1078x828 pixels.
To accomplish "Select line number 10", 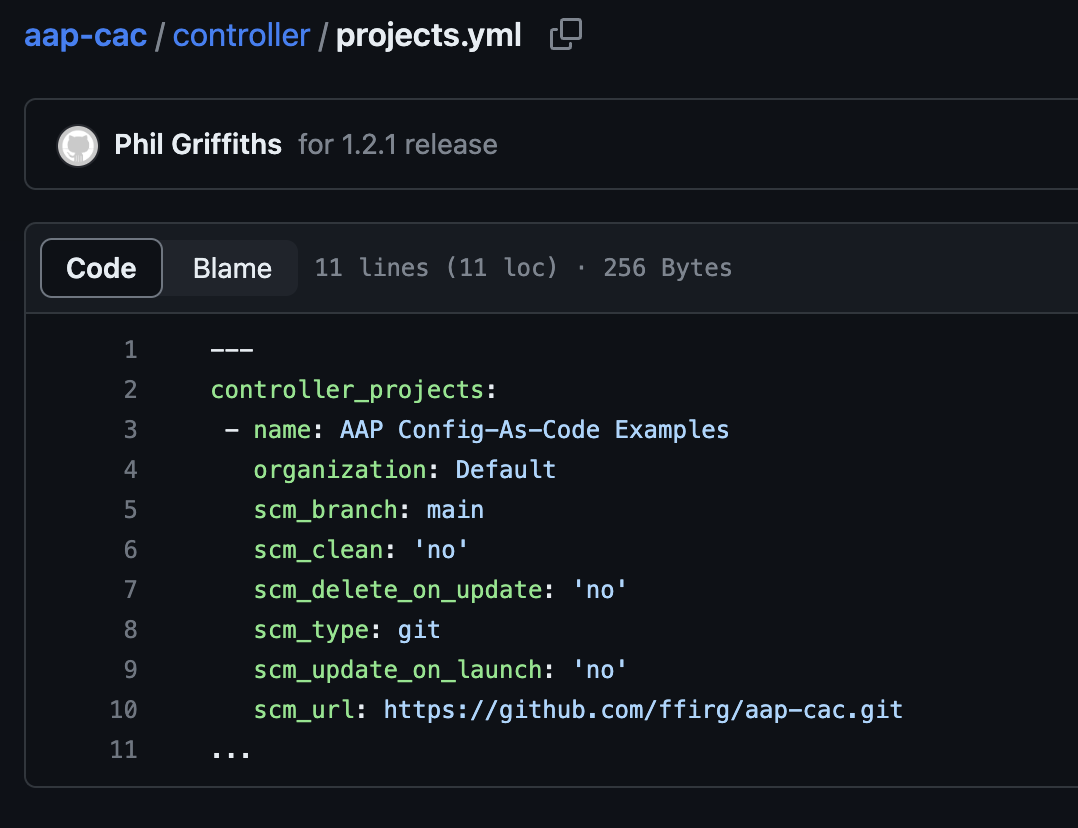I will [124, 709].
